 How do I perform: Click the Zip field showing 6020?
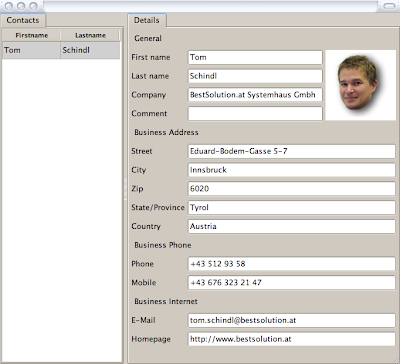coord(292,189)
